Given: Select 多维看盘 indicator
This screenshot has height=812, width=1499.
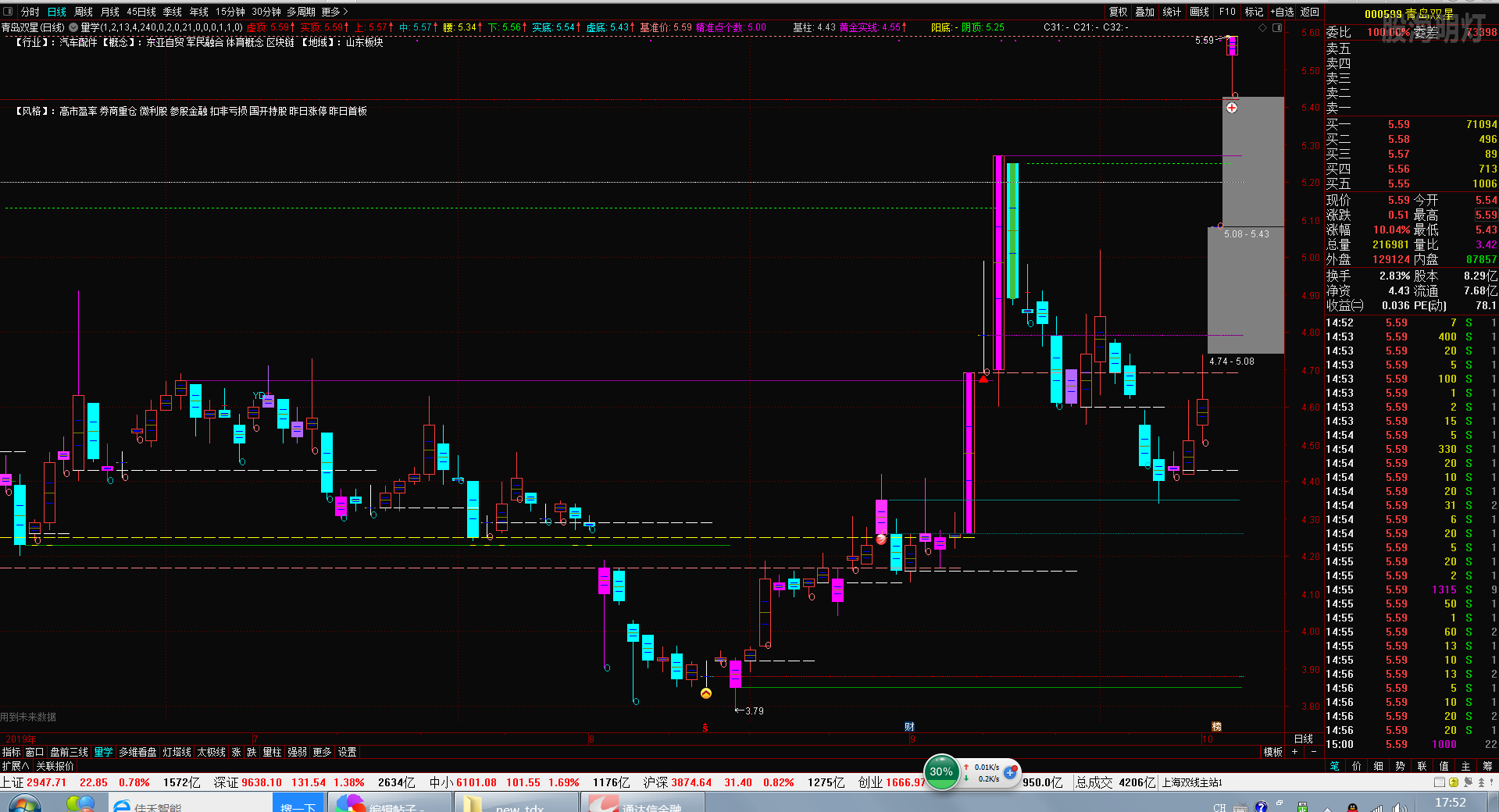Looking at the screenshot, I should (x=138, y=752).
